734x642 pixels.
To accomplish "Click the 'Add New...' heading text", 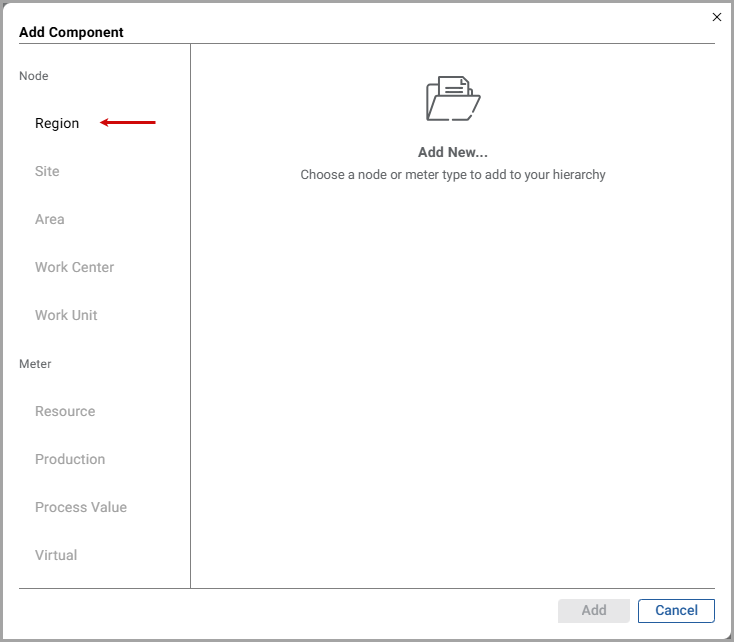I will pos(453,153).
